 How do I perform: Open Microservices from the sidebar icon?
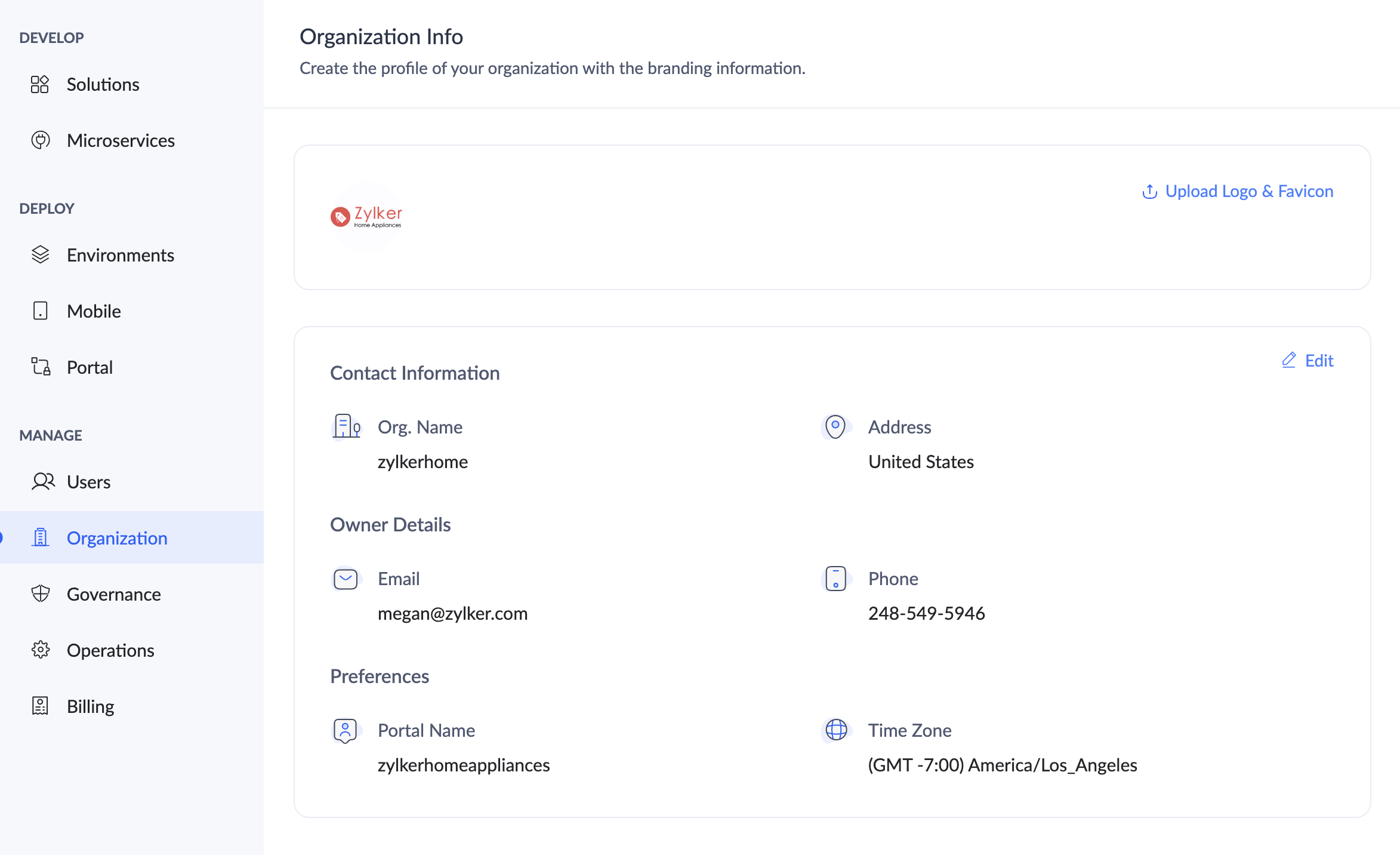coord(40,140)
